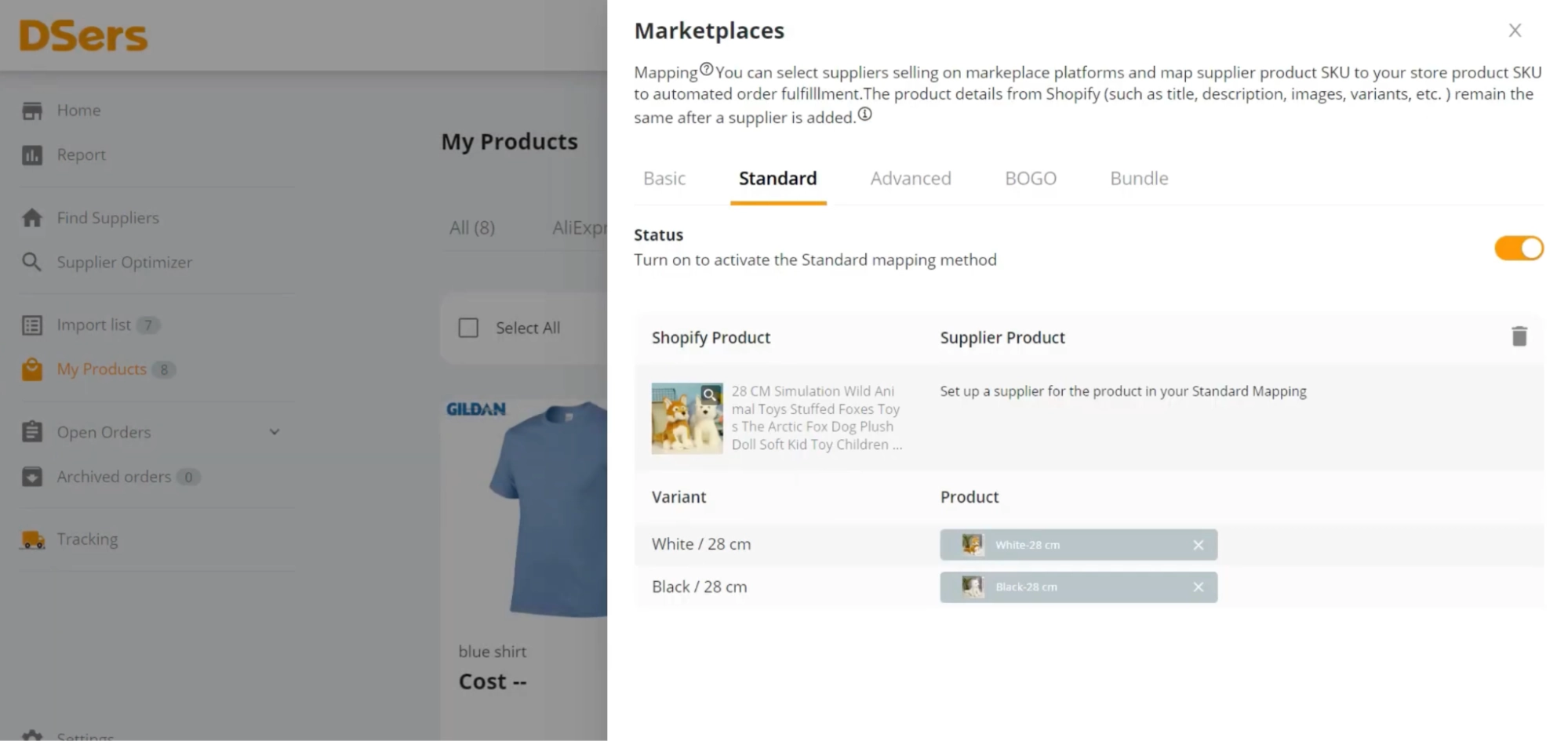Close the Marketplaces panel

[1515, 31]
